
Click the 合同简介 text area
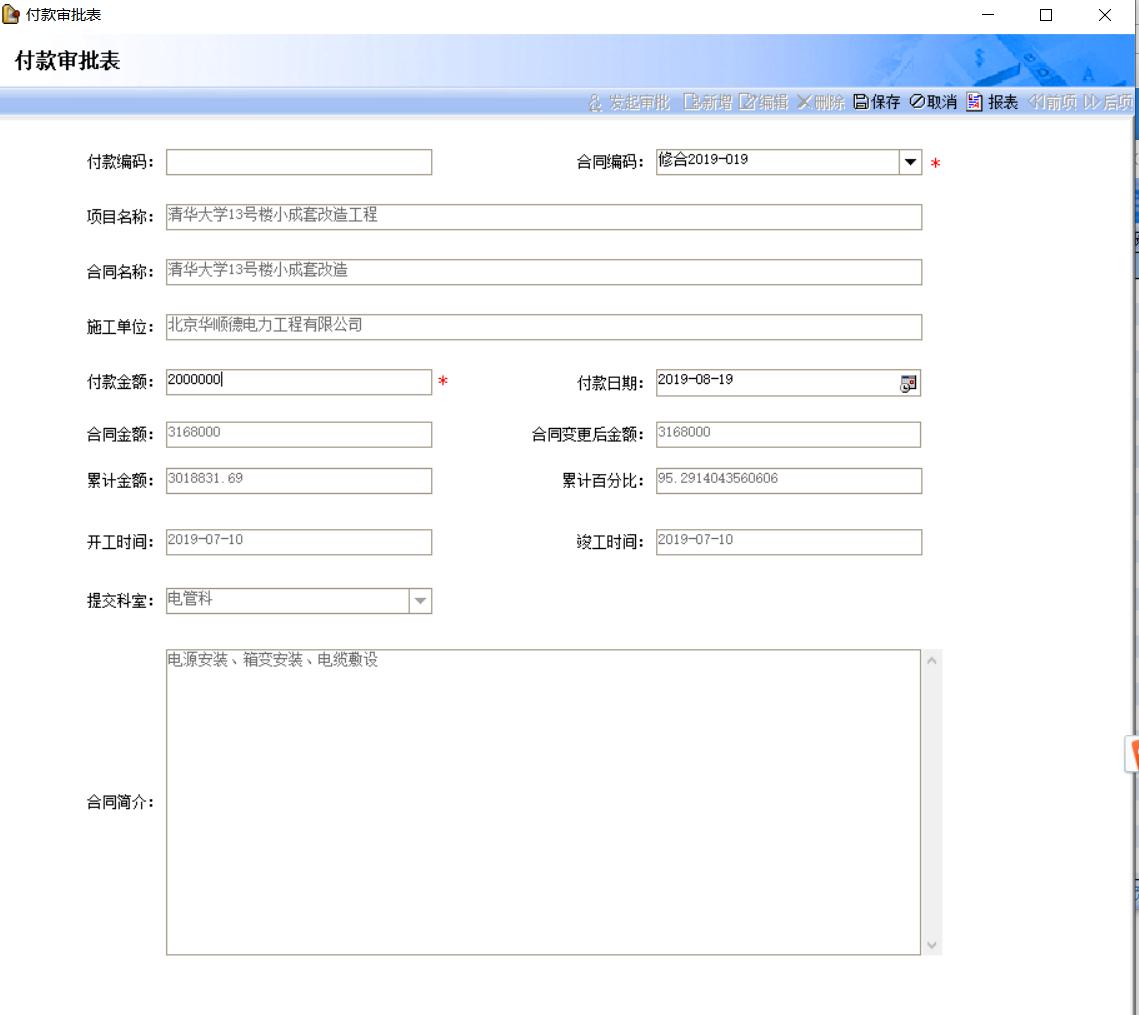tap(543, 802)
